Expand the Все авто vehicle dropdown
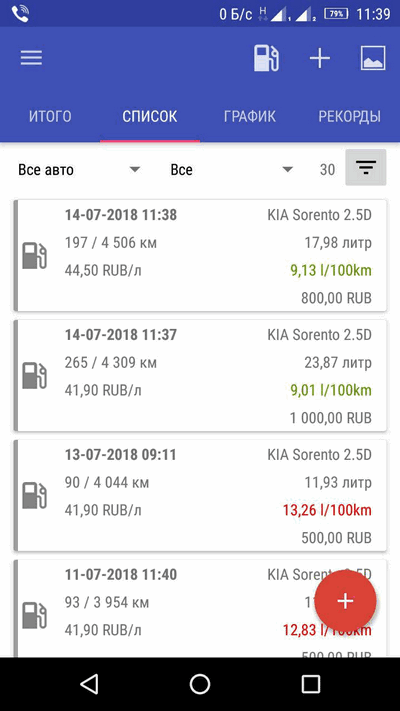The height and width of the screenshot is (711, 400). click(x=79, y=170)
